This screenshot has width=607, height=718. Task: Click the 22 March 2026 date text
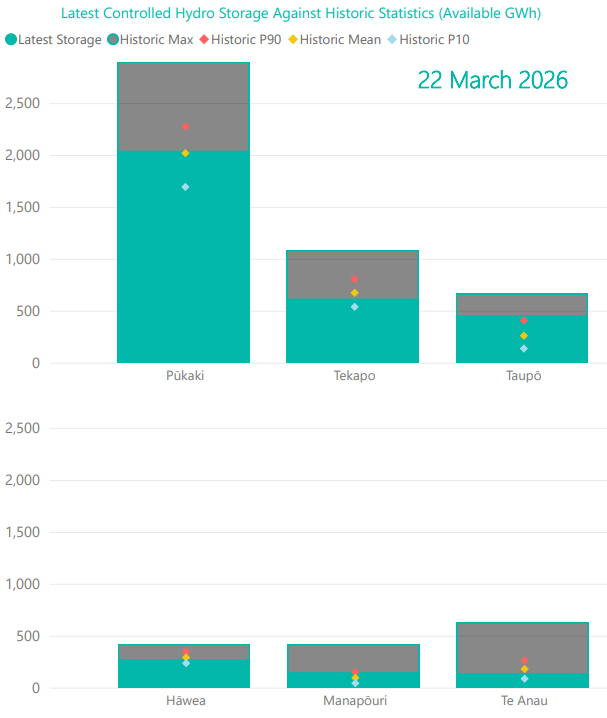point(492,81)
